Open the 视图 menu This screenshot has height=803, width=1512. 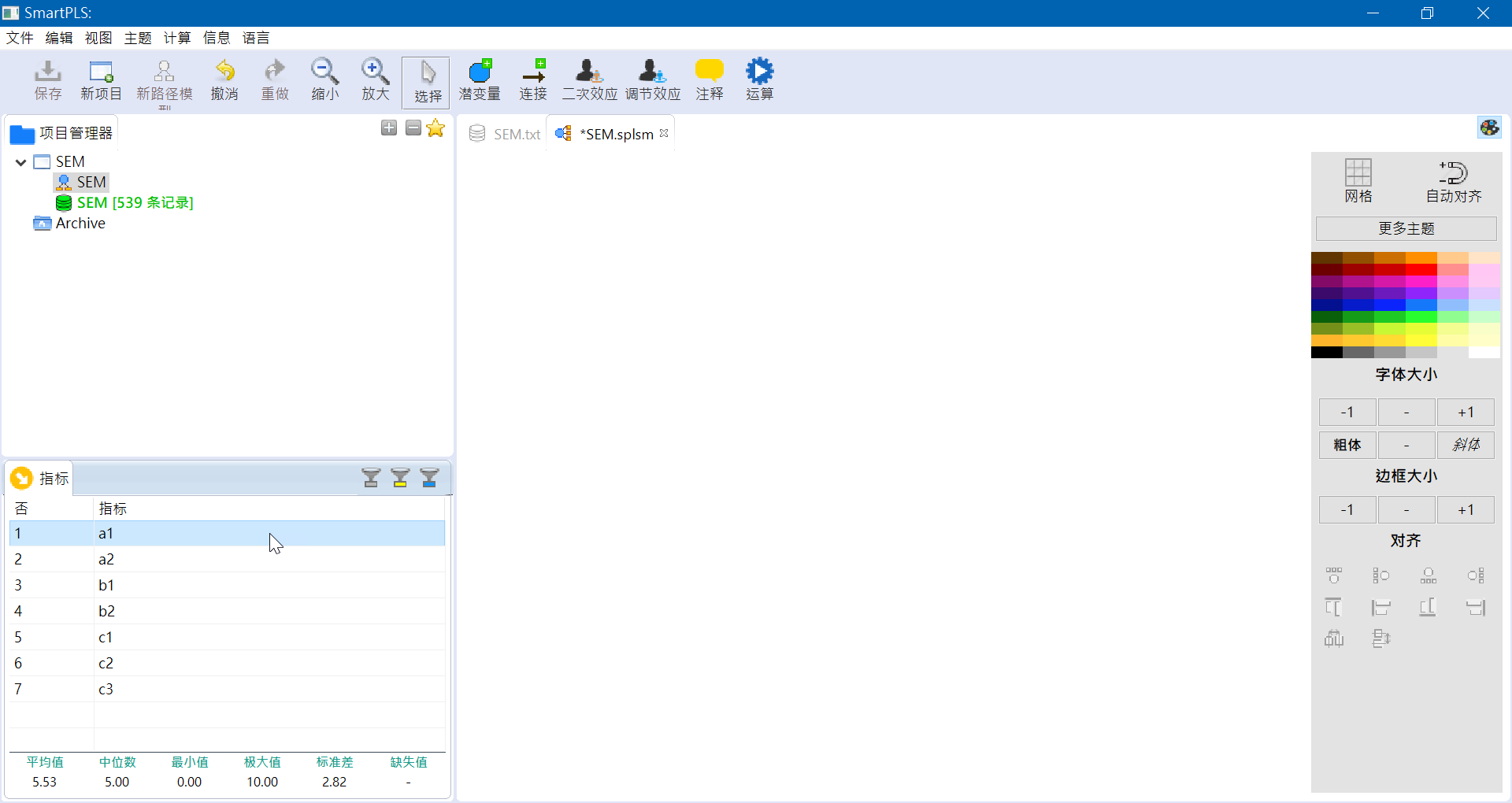(98, 38)
